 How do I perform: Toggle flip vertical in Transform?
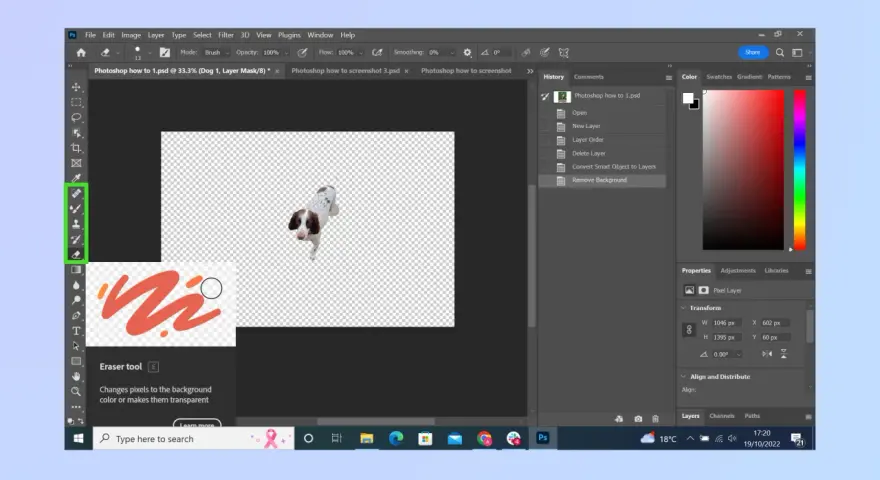(x=783, y=354)
